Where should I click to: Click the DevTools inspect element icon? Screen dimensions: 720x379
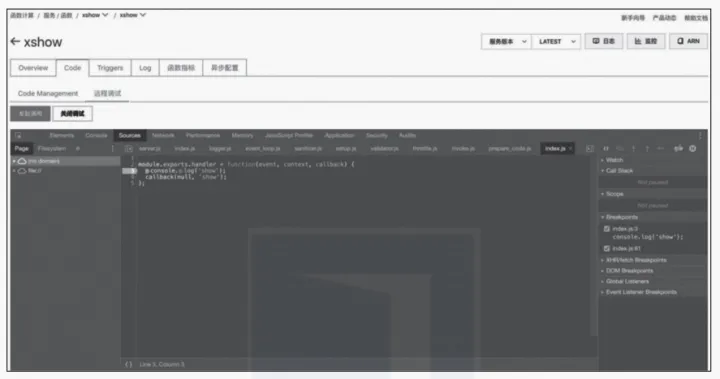tap(18, 136)
